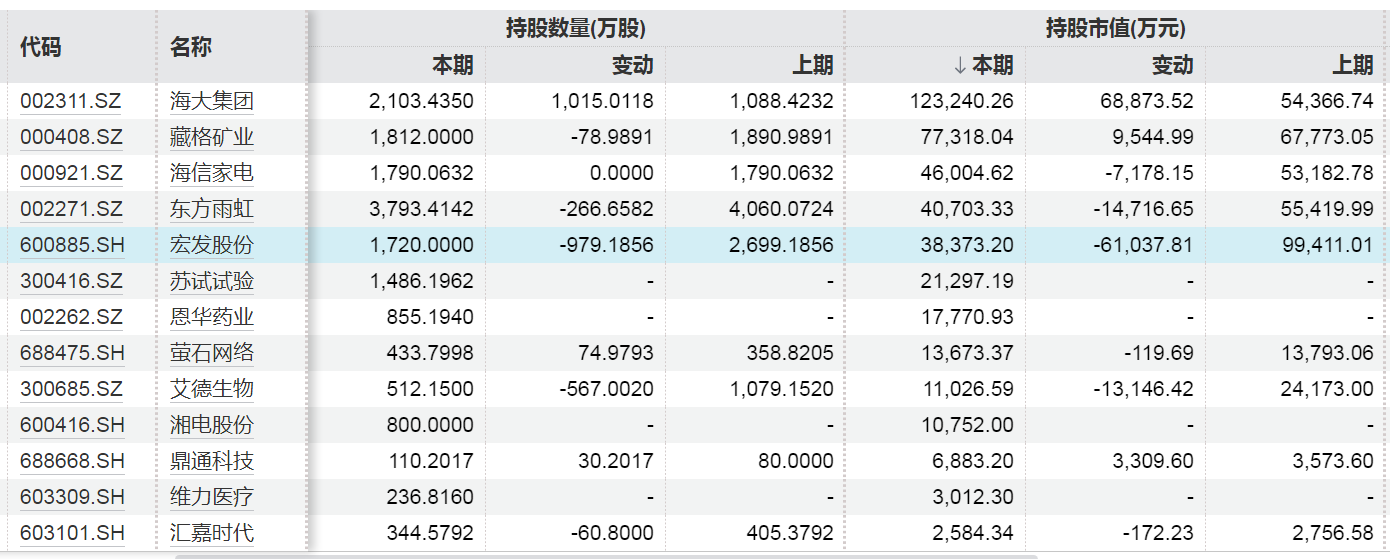Click stock name 湘电股份

pyautogui.click(x=212, y=425)
